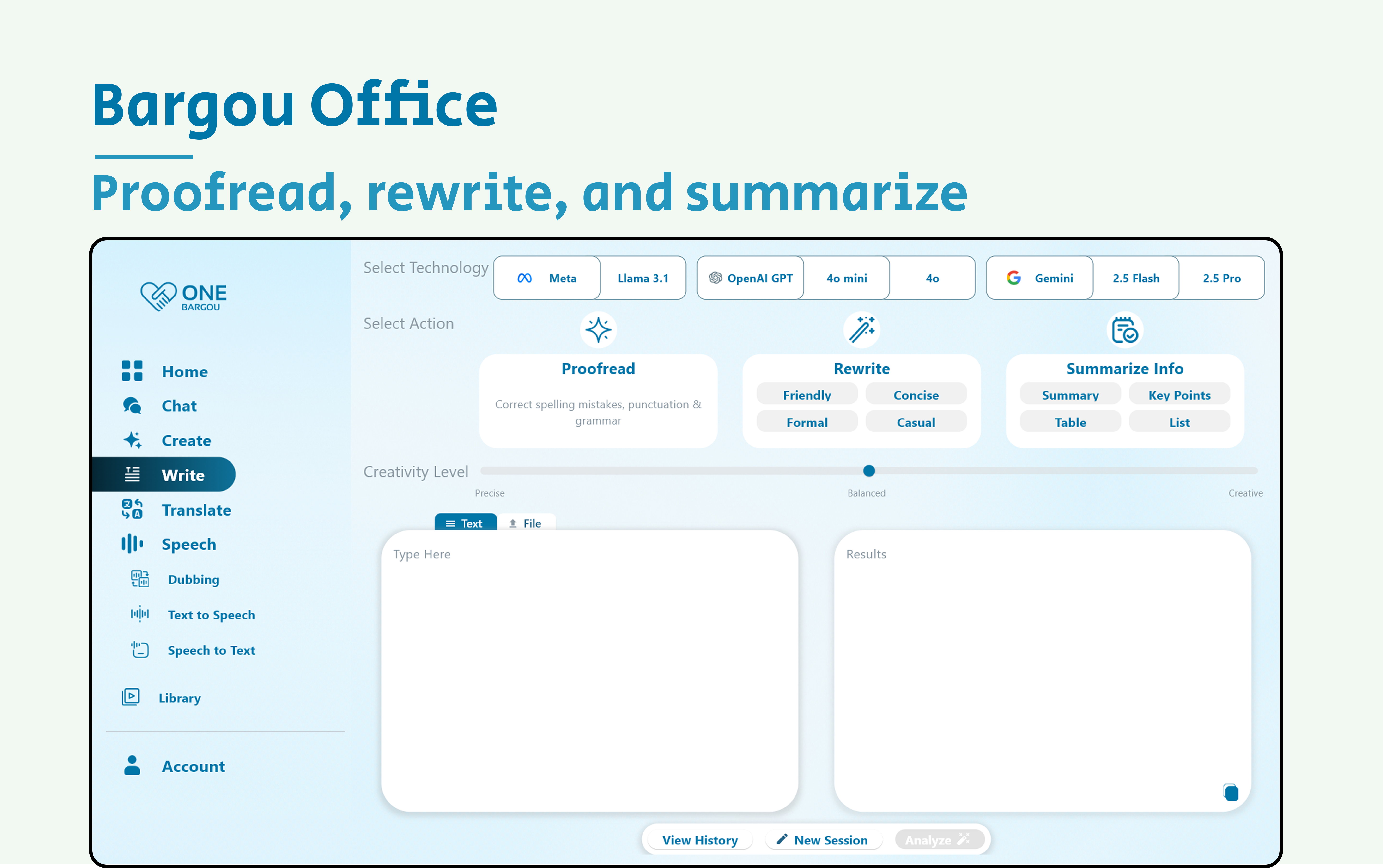Click the Speech to Text icon
The height and width of the screenshot is (868, 1383).
pyautogui.click(x=140, y=650)
